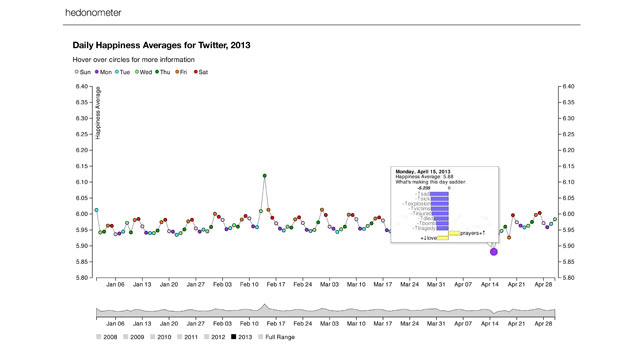The height and width of the screenshot is (360, 640).
Task: Click the 'Jan 06' label on overview axis
Action: (115, 324)
